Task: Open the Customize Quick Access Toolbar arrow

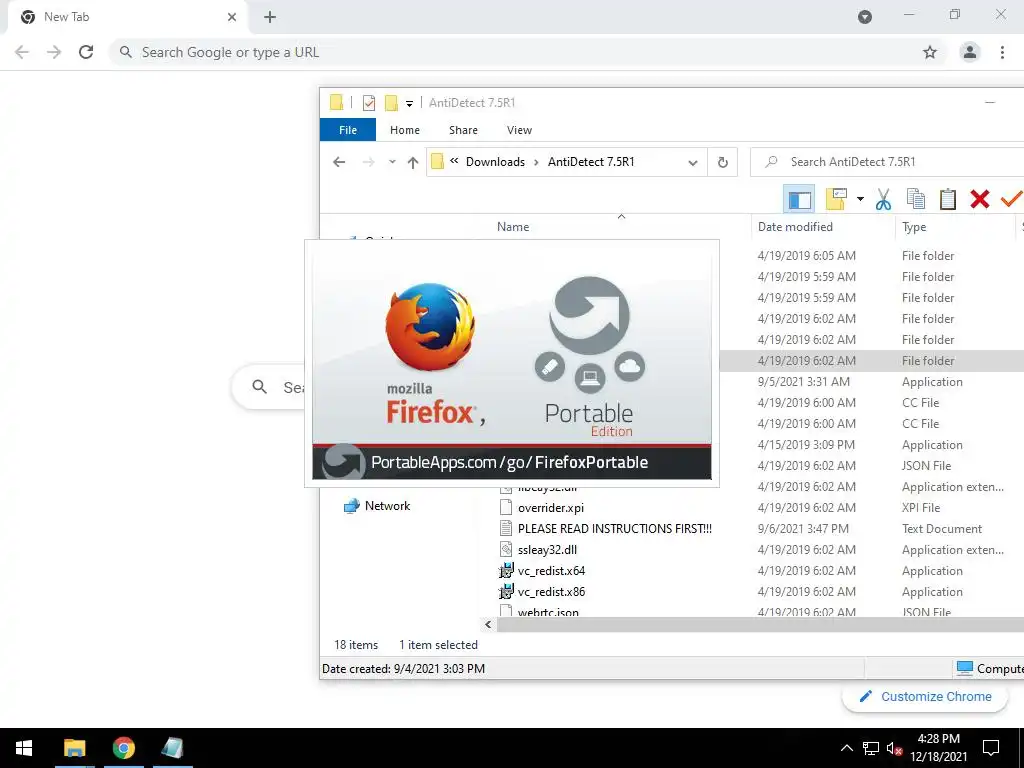Action: click(x=409, y=103)
